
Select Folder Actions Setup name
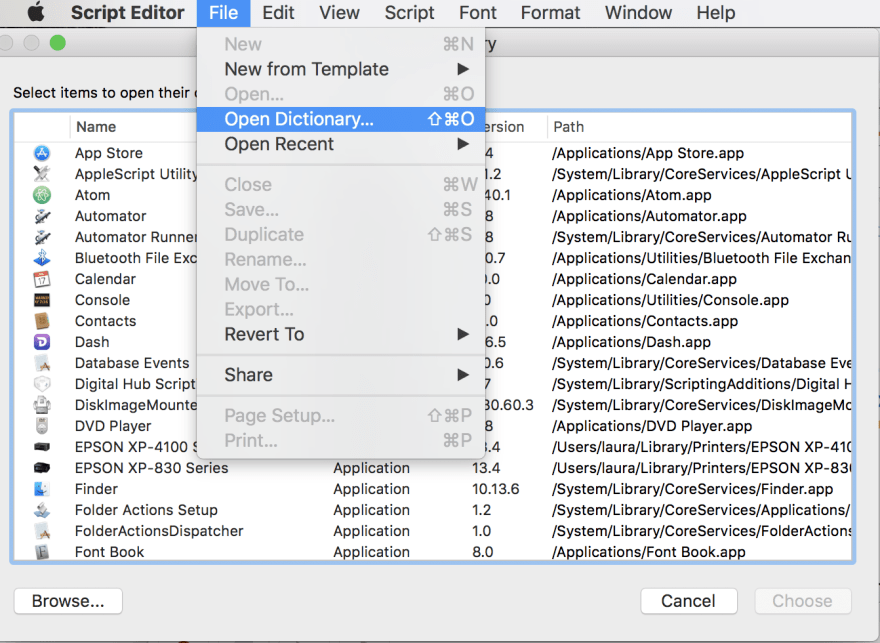146,510
